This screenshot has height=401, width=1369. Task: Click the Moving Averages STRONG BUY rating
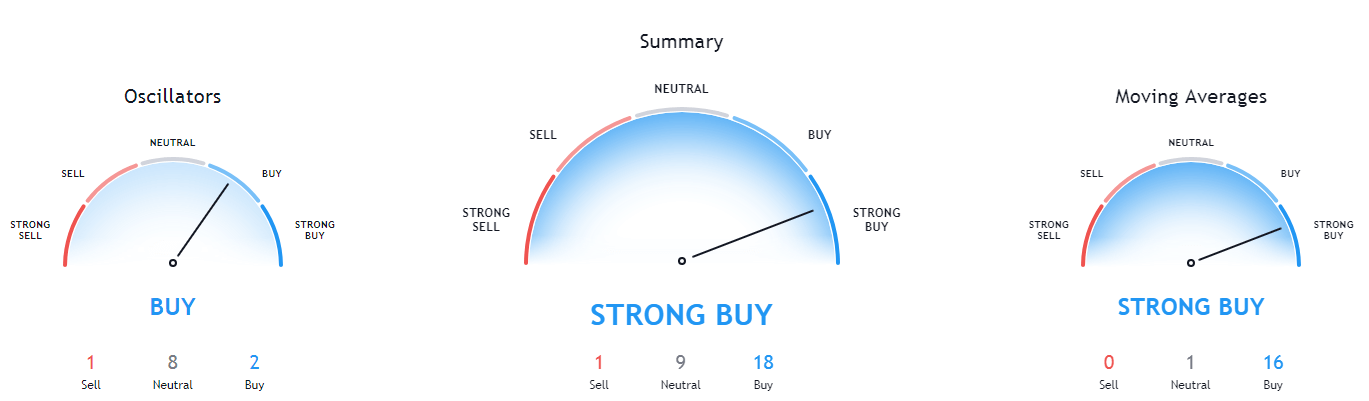pos(1191,307)
